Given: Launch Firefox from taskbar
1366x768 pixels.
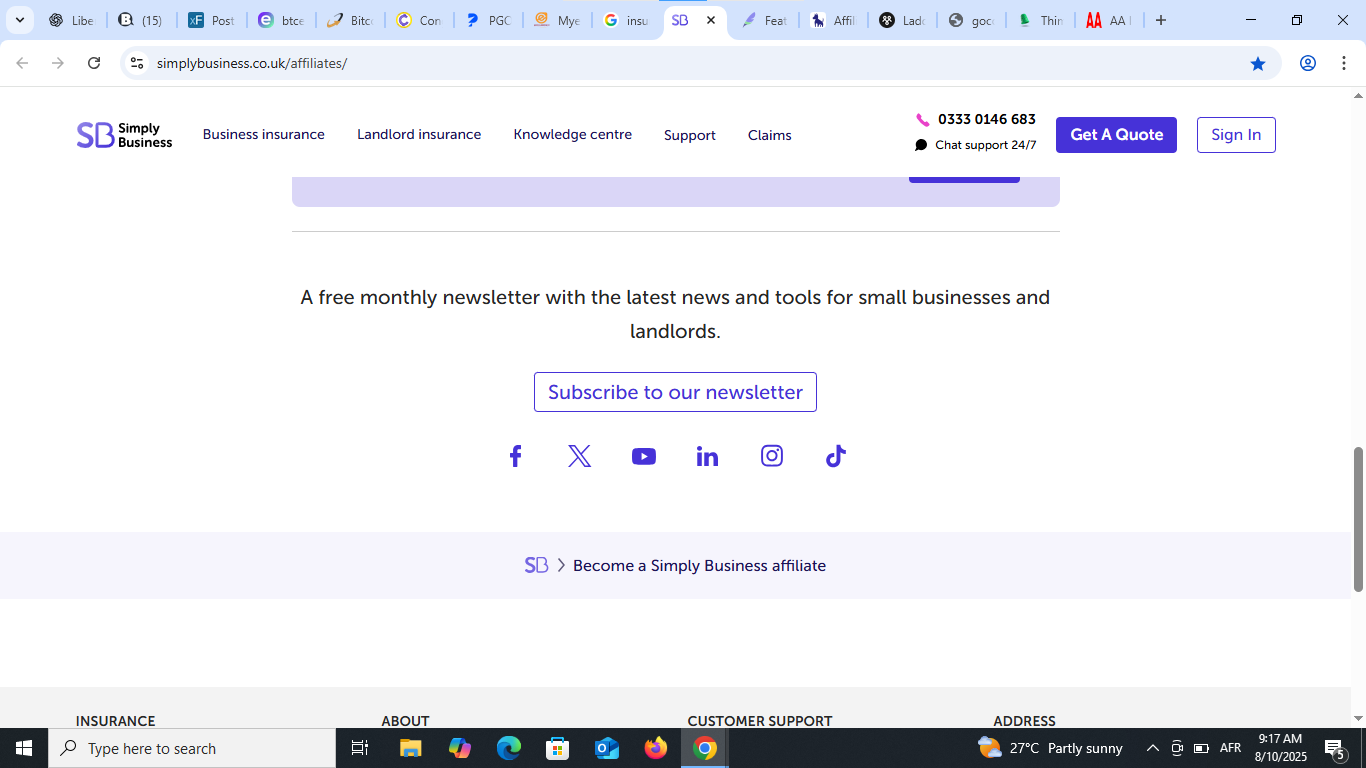Looking at the screenshot, I should tap(656, 748).
